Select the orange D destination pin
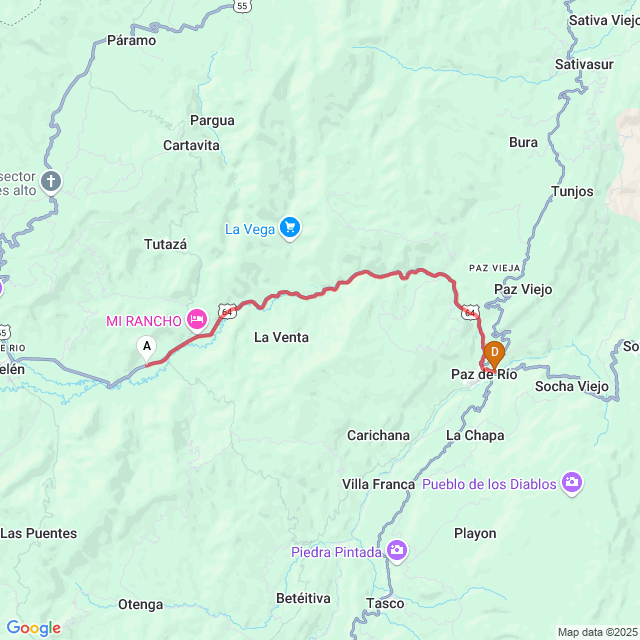Screen dimensions: 640x640 494,354
